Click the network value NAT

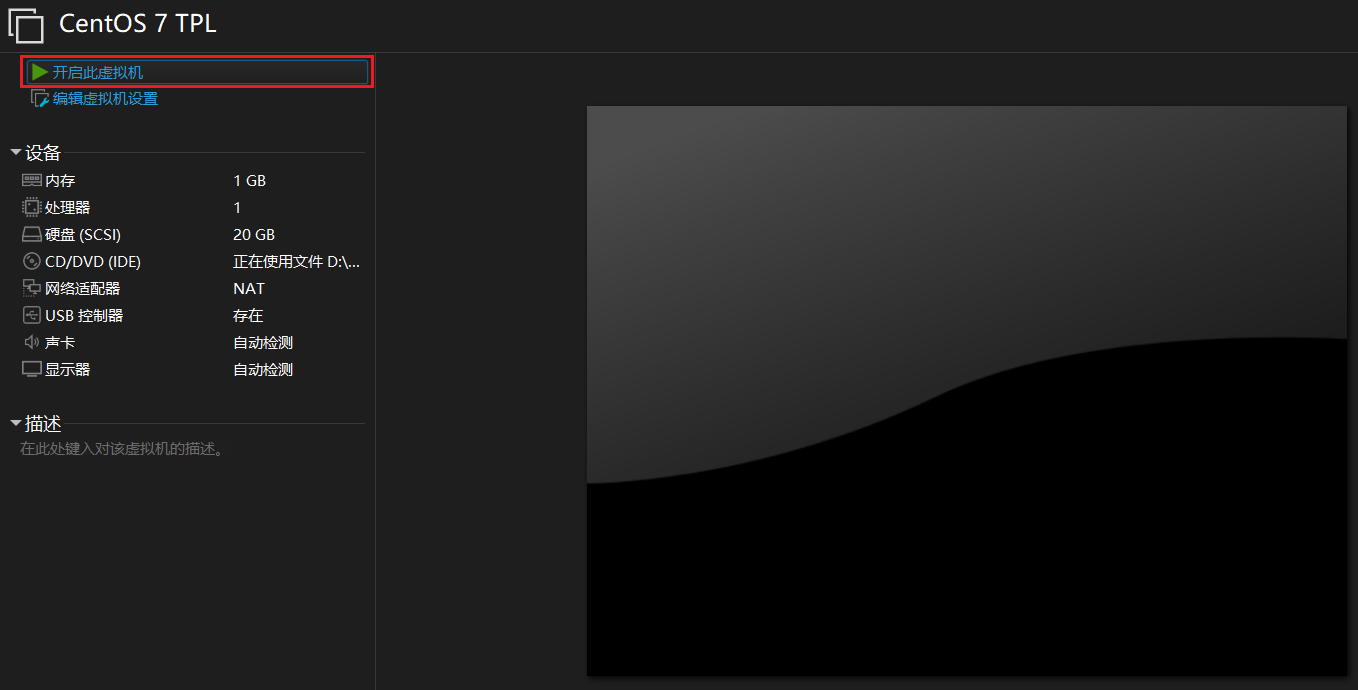tap(249, 289)
